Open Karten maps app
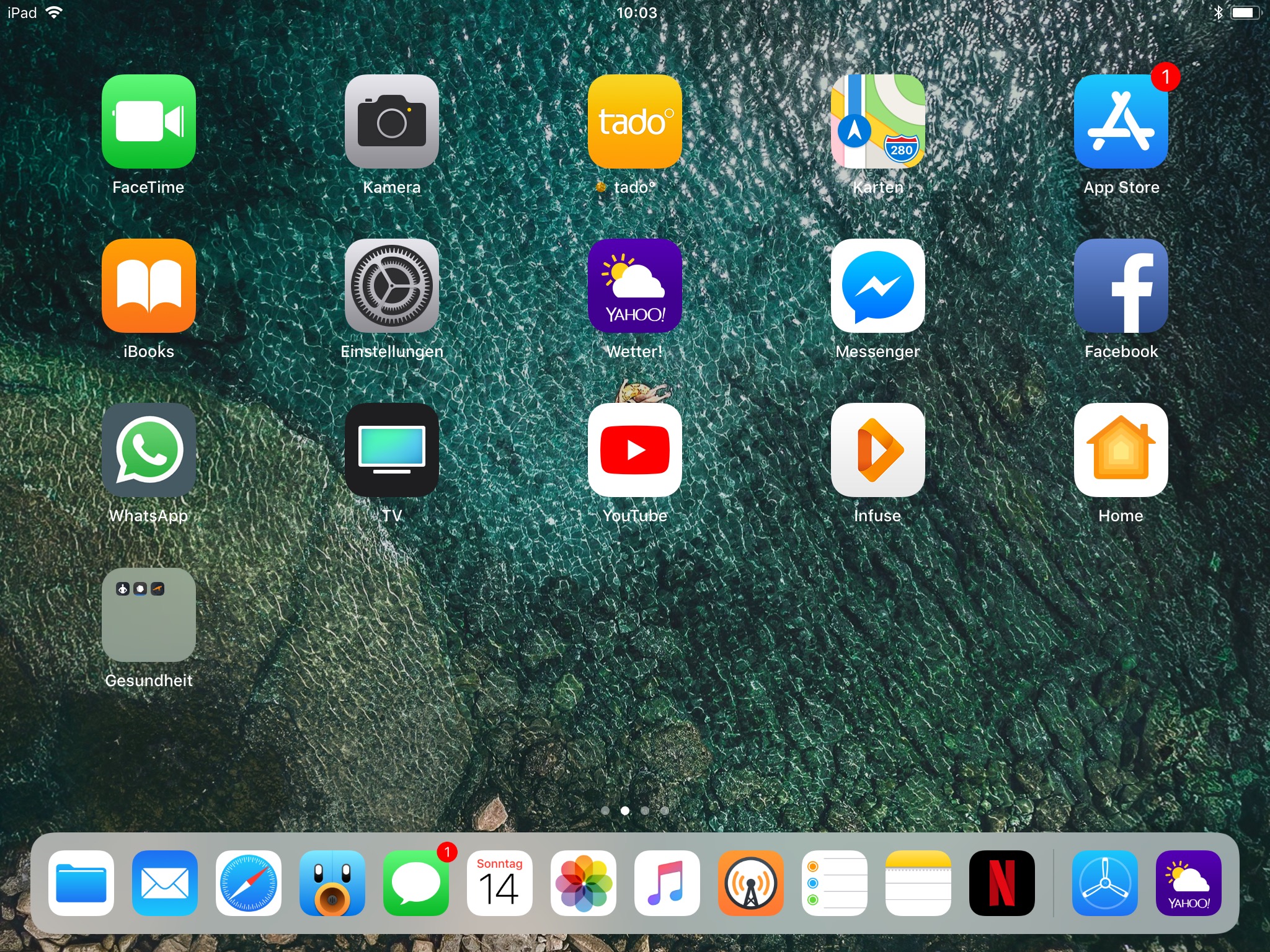Viewport: 1270px width, 952px height. point(878,121)
